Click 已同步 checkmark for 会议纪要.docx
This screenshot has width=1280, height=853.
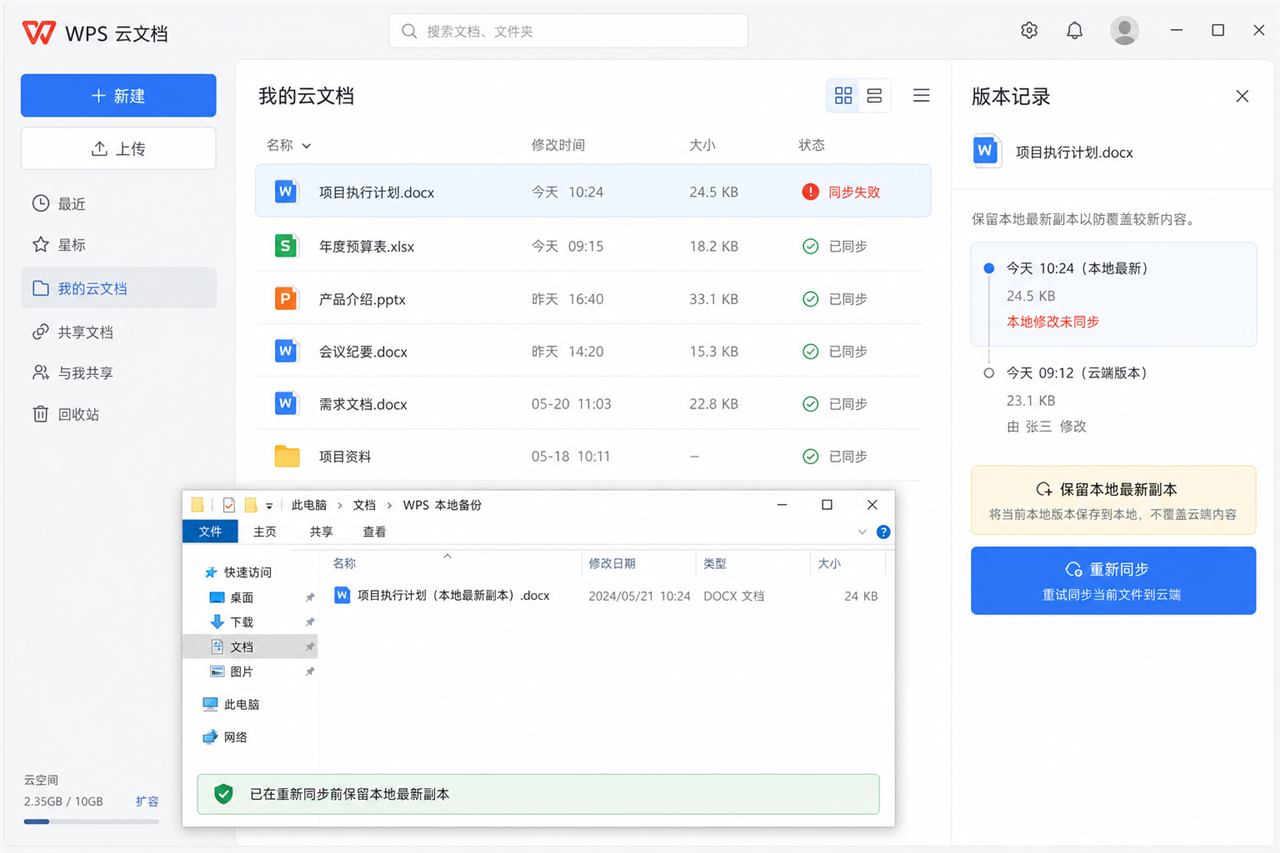[x=810, y=351]
